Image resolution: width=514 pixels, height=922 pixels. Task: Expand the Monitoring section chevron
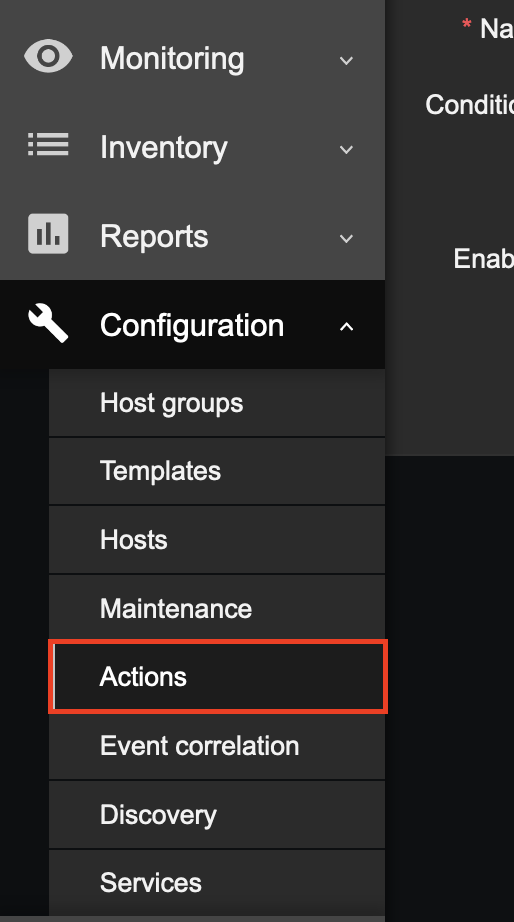[346, 60]
